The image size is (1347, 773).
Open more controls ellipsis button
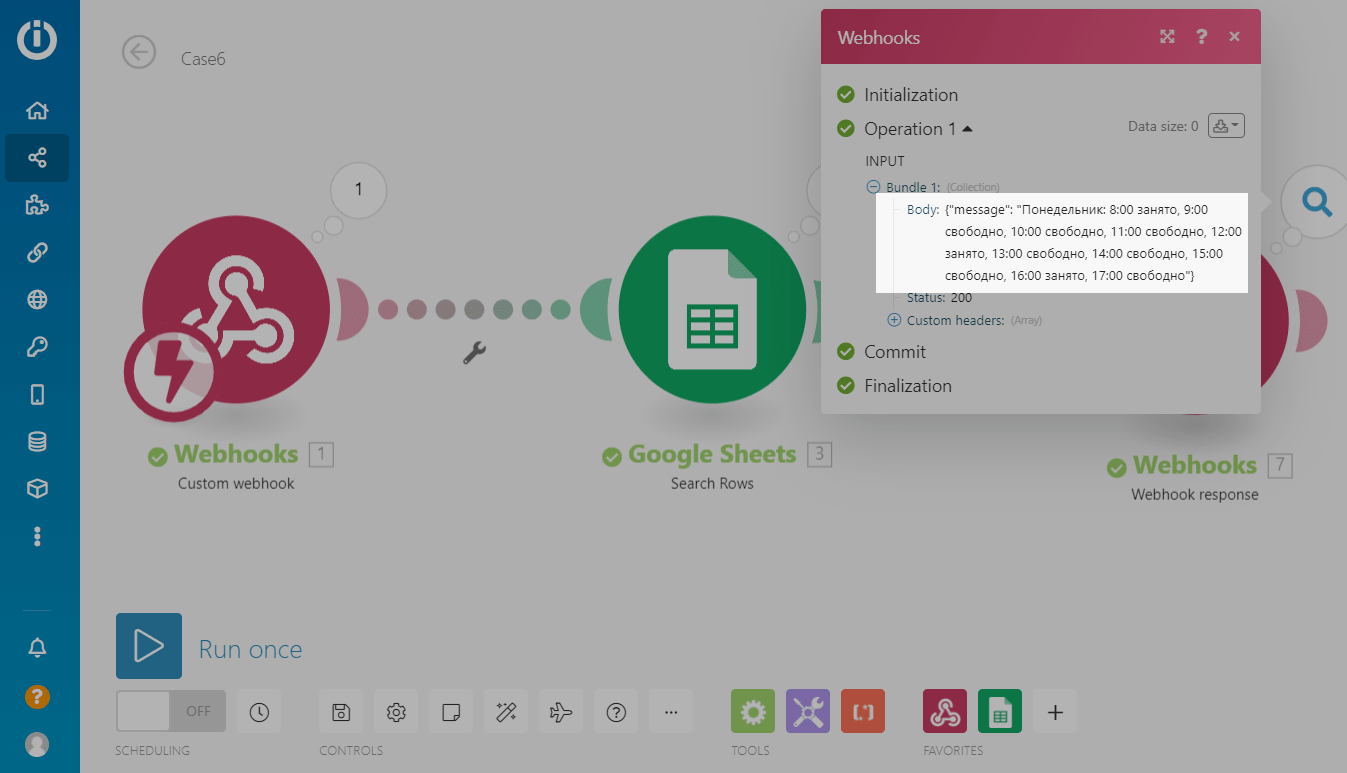click(671, 712)
